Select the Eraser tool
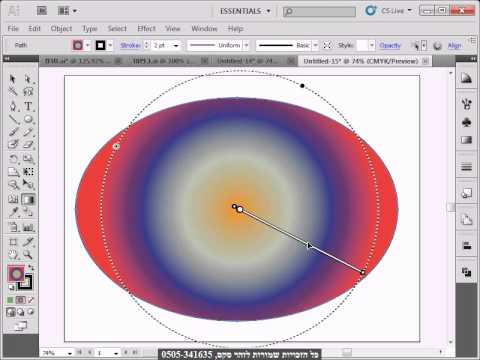The height and width of the screenshot is (360, 480). pyautogui.click(x=28, y=145)
